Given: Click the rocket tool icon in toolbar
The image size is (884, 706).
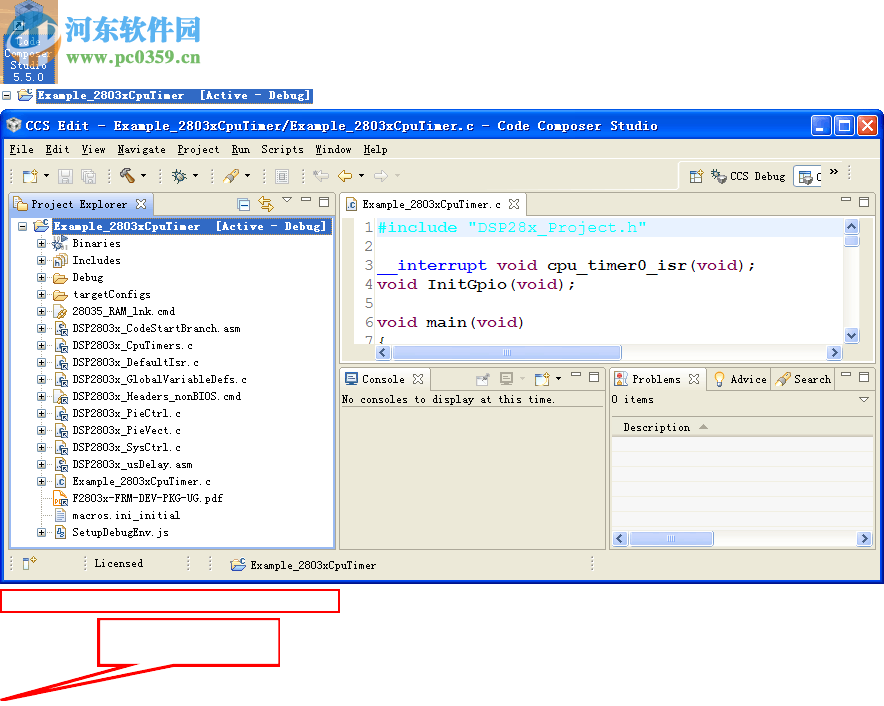Looking at the screenshot, I should click(x=231, y=176).
